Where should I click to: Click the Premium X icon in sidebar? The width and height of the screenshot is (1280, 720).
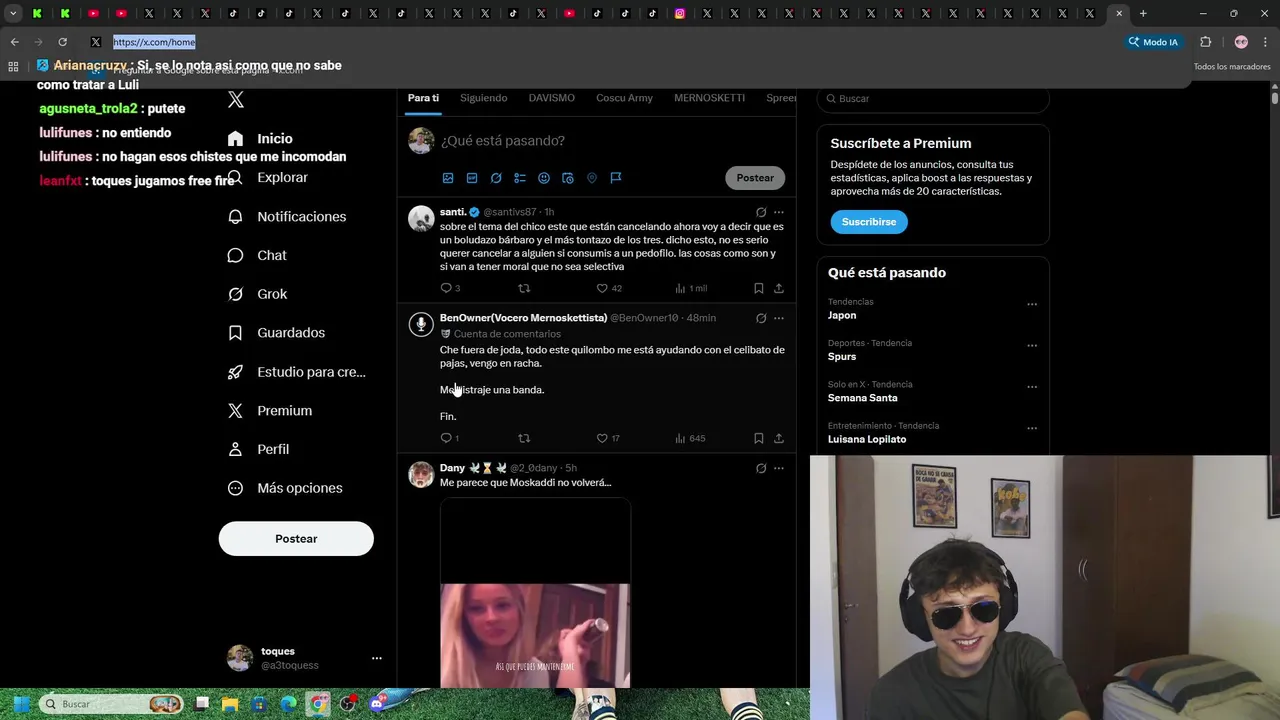click(235, 411)
